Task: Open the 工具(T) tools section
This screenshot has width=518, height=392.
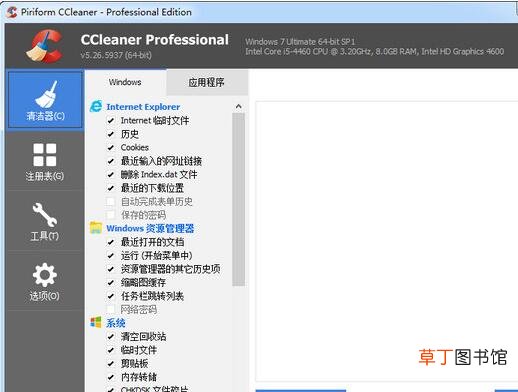Action: pyautogui.click(x=45, y=221)
